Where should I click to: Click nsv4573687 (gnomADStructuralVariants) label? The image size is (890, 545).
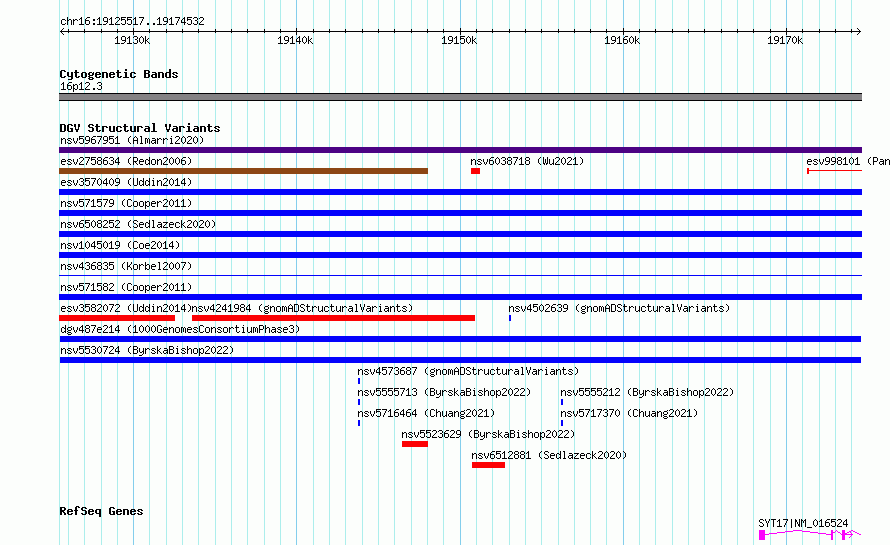pyautogui.click(x=468, y=371)
